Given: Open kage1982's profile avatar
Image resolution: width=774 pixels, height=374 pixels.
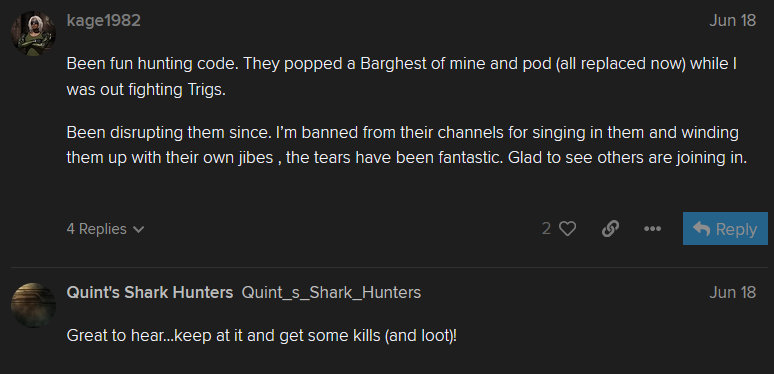Looking at the screenshot, I should click(33, 34).
